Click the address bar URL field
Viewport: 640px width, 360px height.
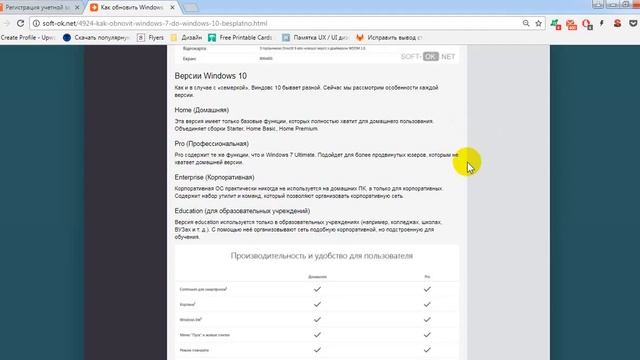point(278,23)
